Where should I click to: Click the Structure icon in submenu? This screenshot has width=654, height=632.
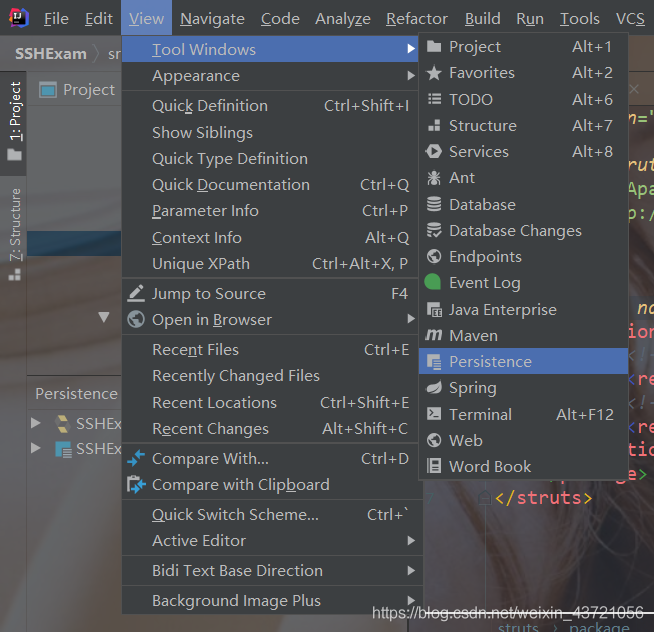(434, 126)
